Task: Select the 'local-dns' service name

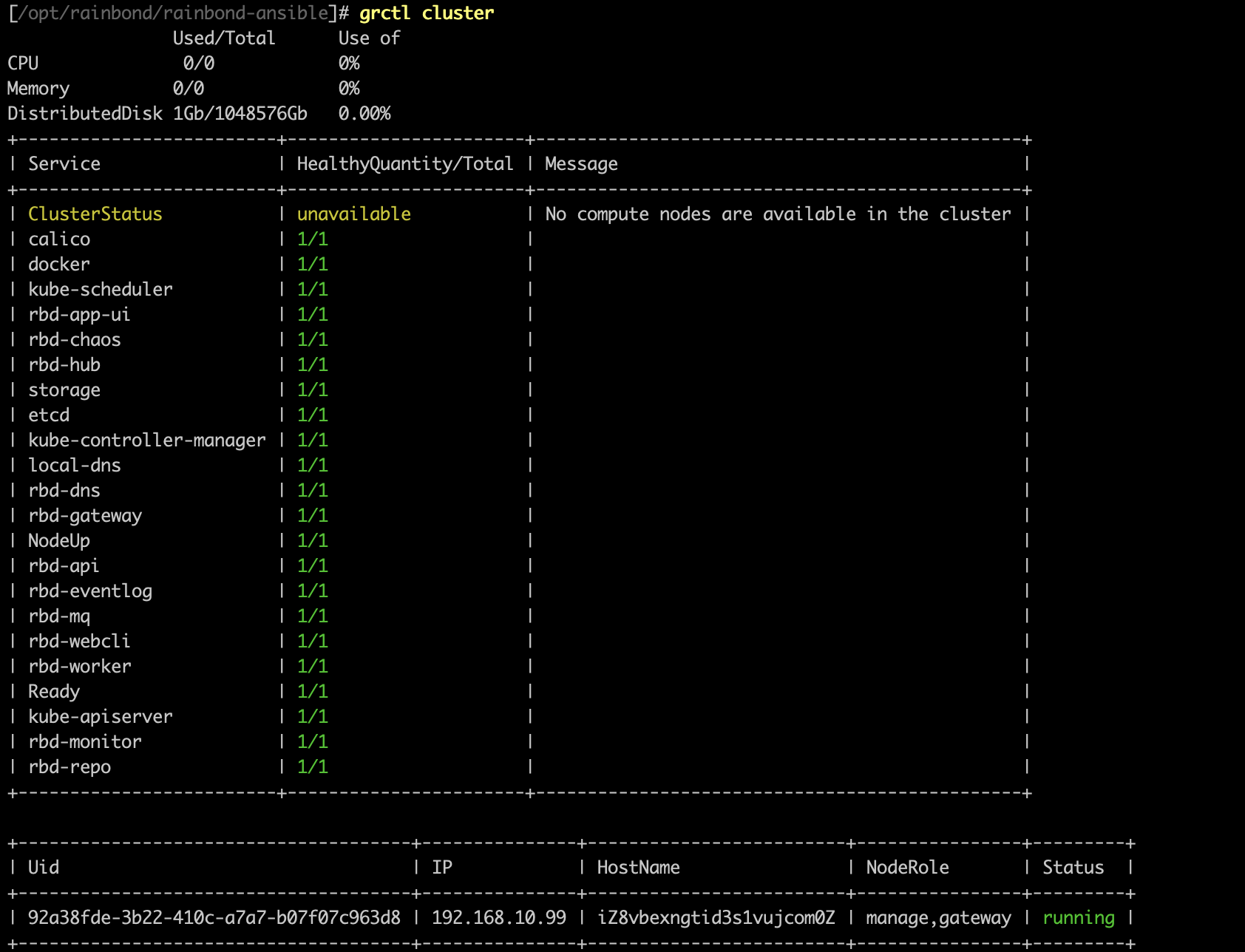Action: click(75, 466)
